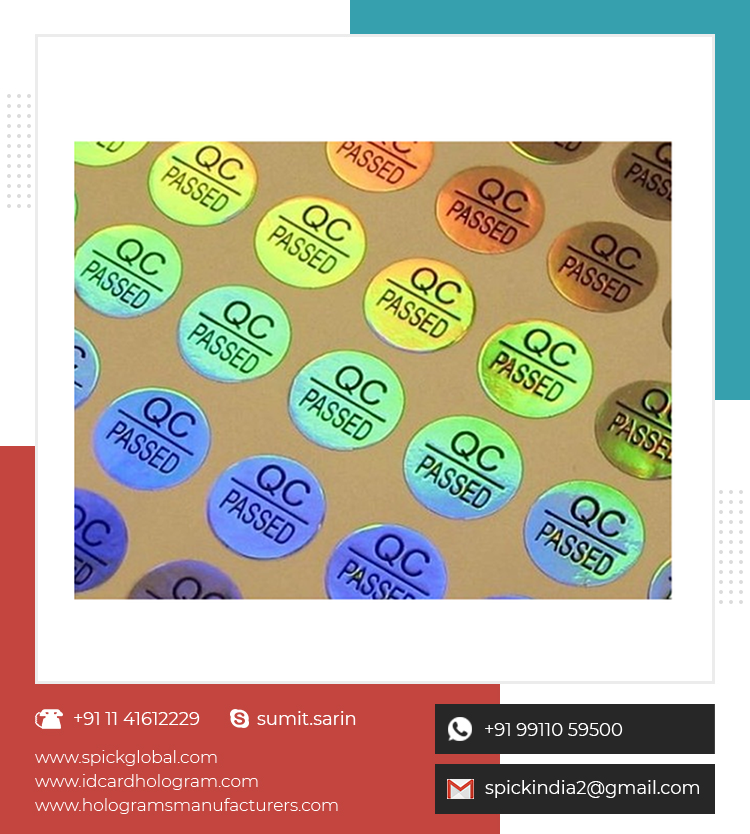Click the red block on the left side
This screenshot has width=750, height=834.
[x=17, y=638]
